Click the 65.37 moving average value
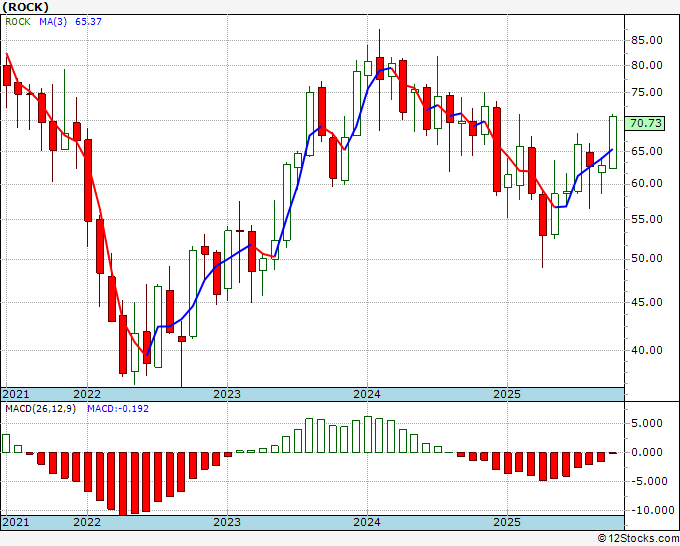Image resolution: width=680 pixels, height=546 pixels. coord(88,22)
